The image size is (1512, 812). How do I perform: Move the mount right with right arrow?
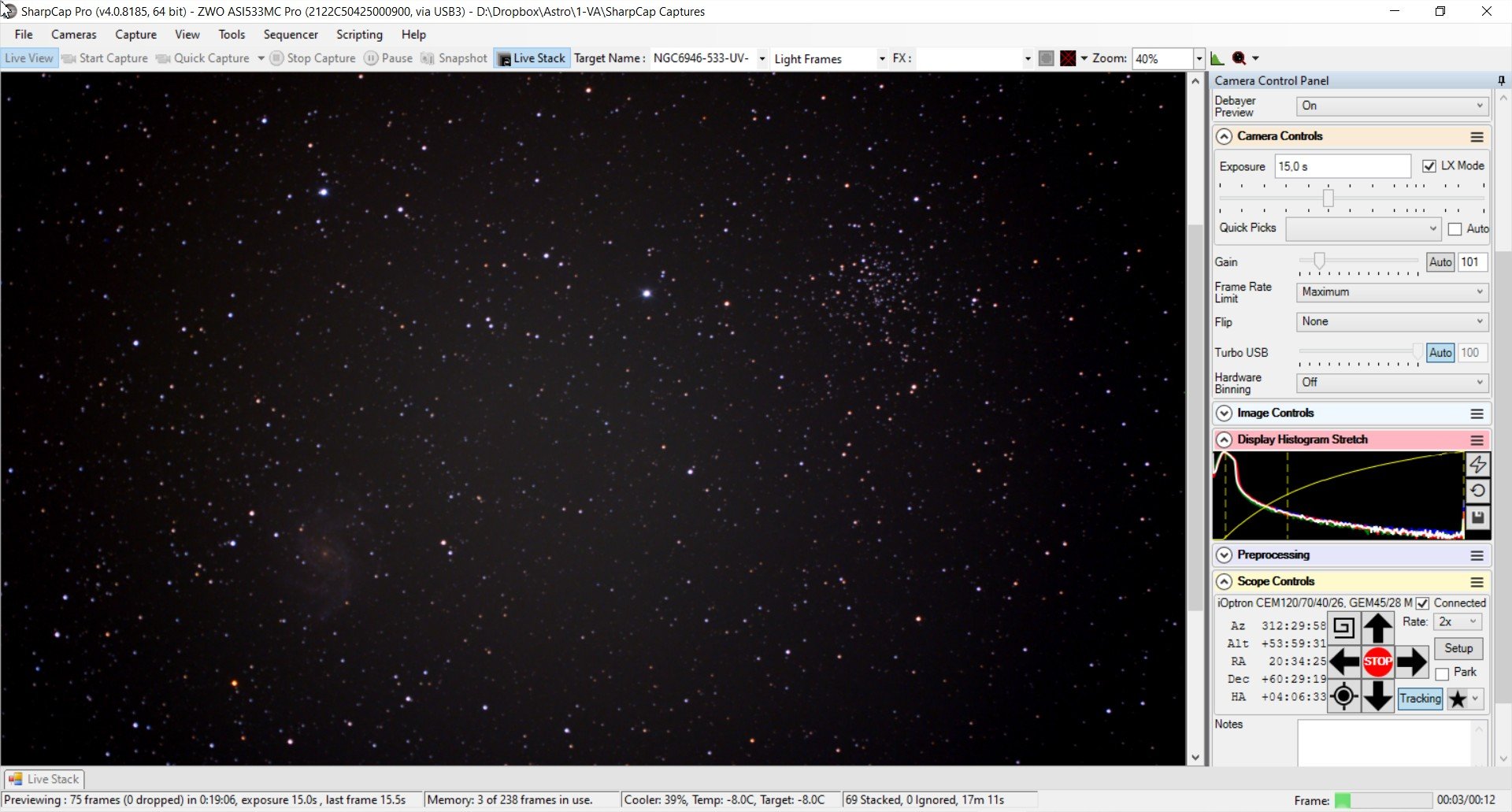click(1411, 662)
